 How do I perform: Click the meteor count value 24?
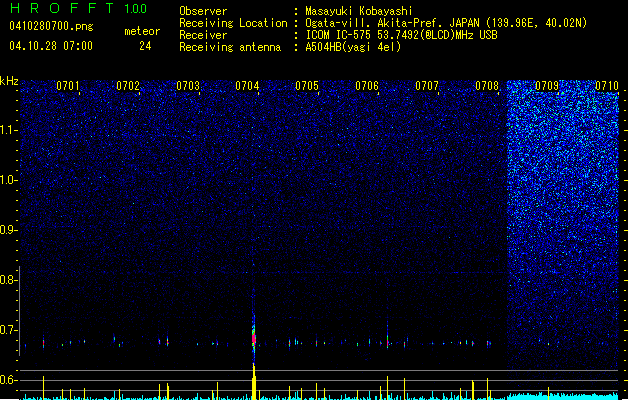coord(145,46)
